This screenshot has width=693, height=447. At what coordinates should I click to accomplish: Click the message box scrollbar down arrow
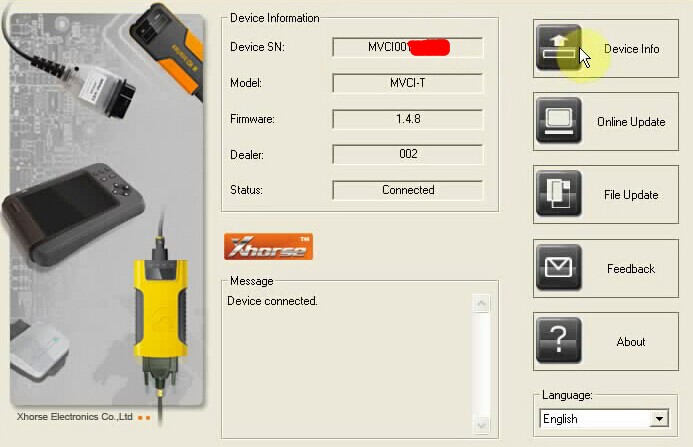[x=482, y=425]
